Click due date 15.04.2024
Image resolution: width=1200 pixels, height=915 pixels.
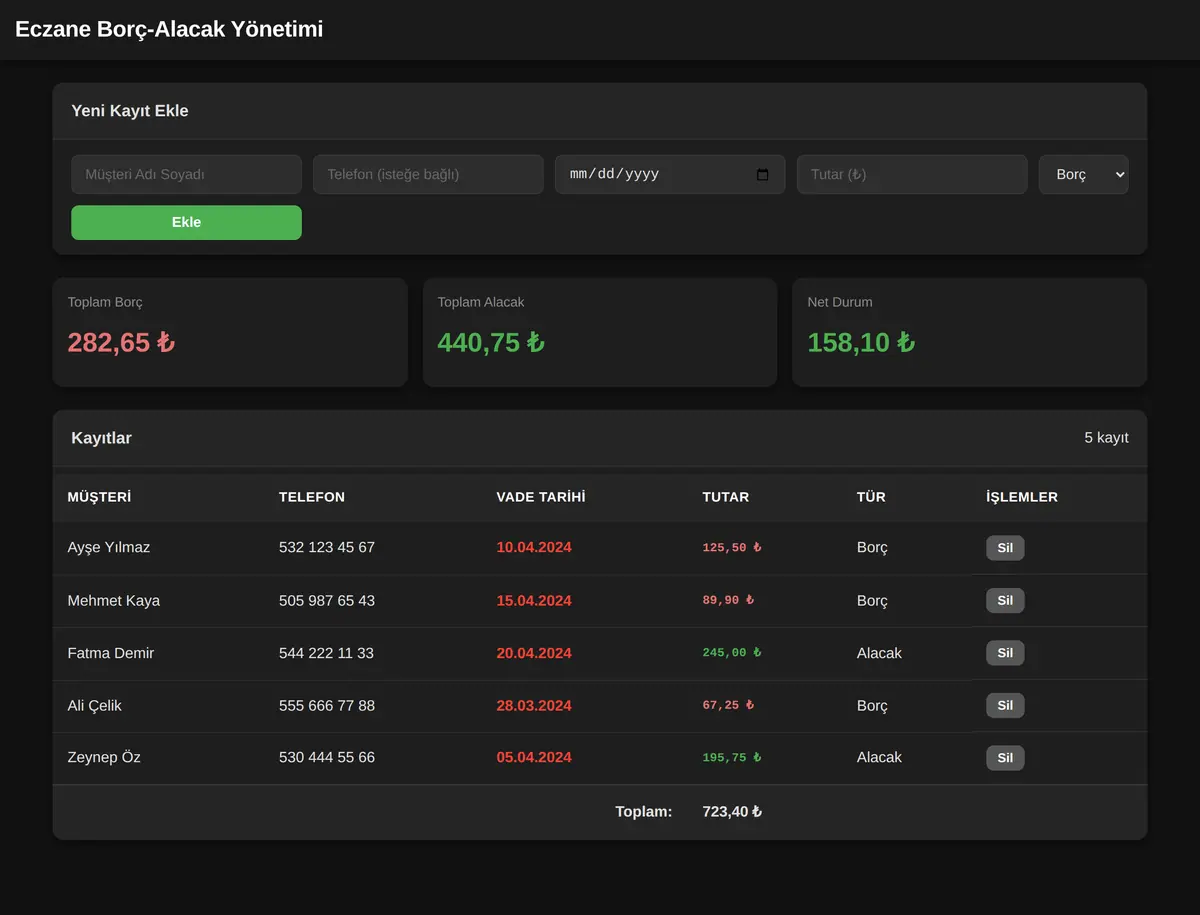(534, 601)
